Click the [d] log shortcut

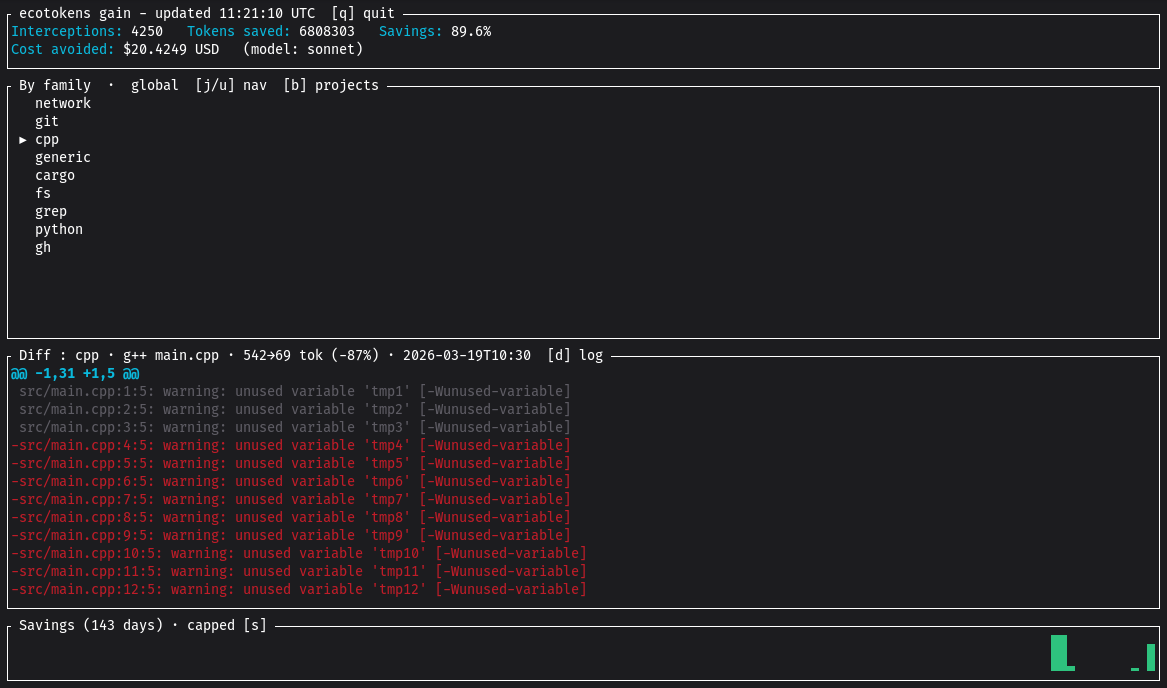[575, 355]
